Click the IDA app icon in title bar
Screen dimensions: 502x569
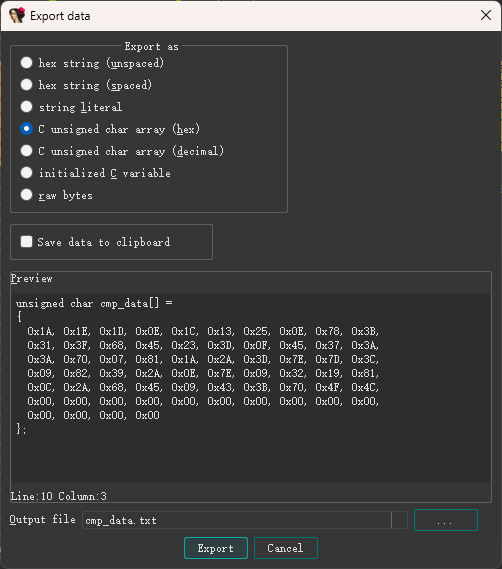(17, 15)
